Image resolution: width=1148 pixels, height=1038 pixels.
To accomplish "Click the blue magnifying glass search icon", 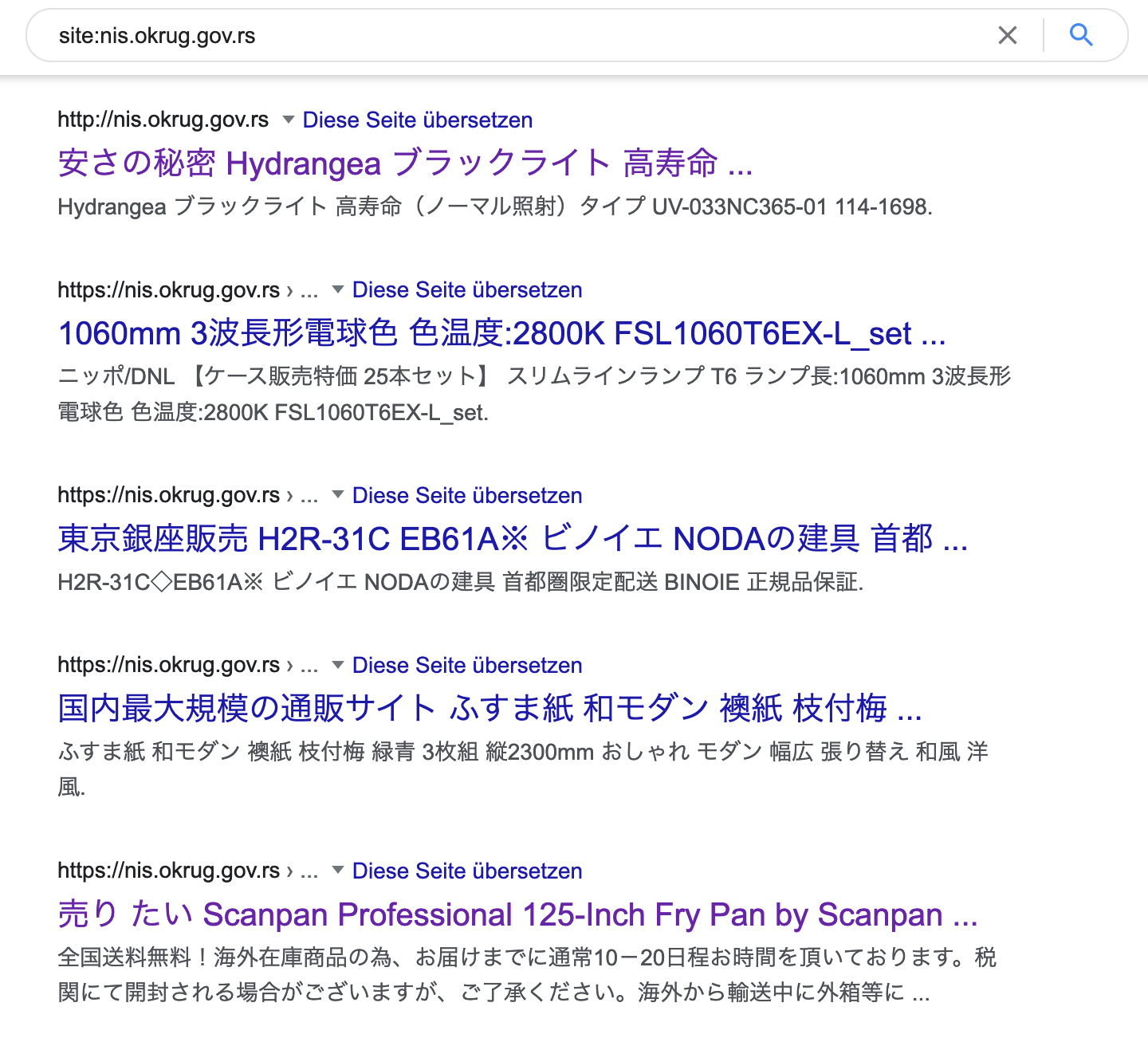I will 1081,35.
